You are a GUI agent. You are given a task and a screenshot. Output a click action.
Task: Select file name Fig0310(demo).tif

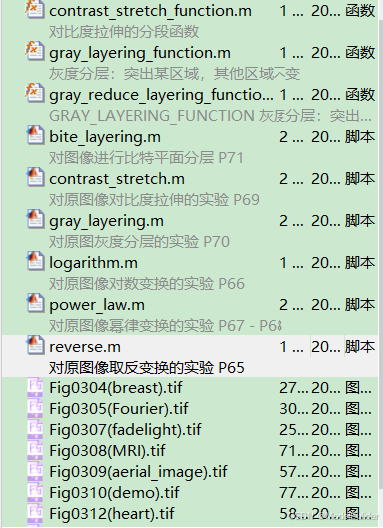114,493
